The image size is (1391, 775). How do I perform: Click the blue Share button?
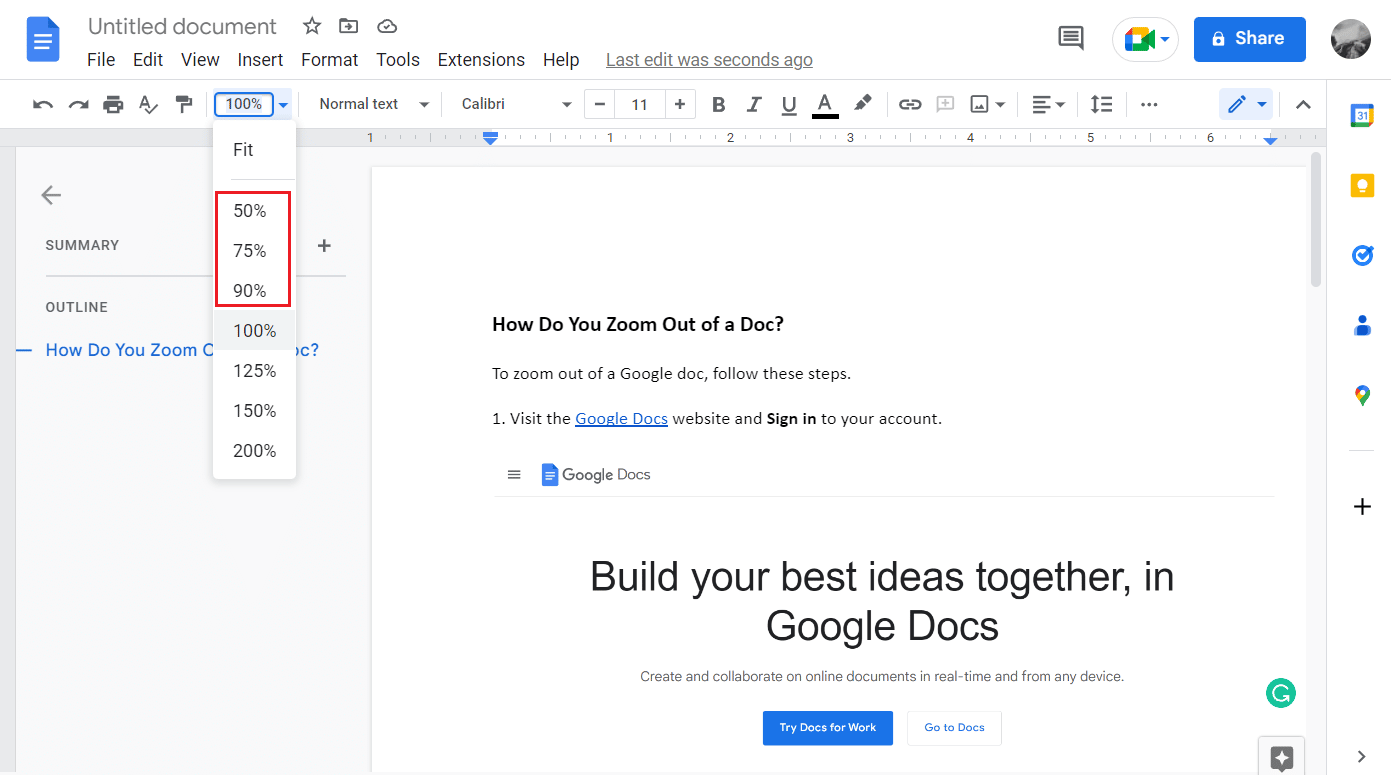pyautogui.click(x=1249, y=39)
